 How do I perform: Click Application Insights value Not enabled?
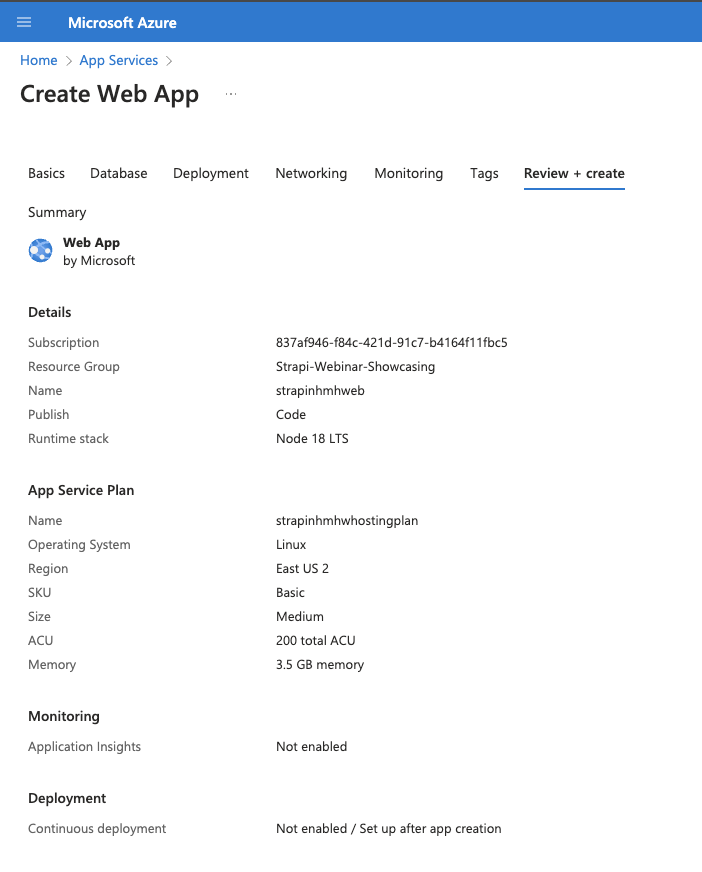coord(312,746)
